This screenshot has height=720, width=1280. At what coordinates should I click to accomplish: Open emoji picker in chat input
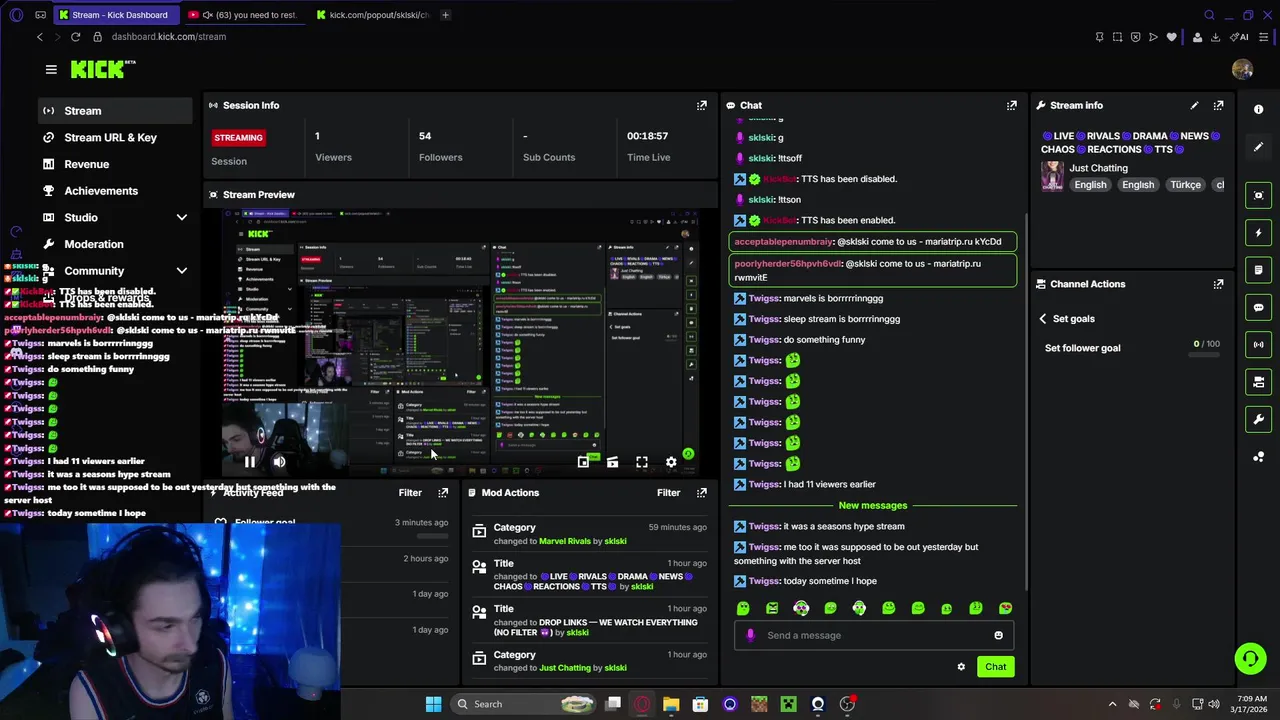(998, 635)
